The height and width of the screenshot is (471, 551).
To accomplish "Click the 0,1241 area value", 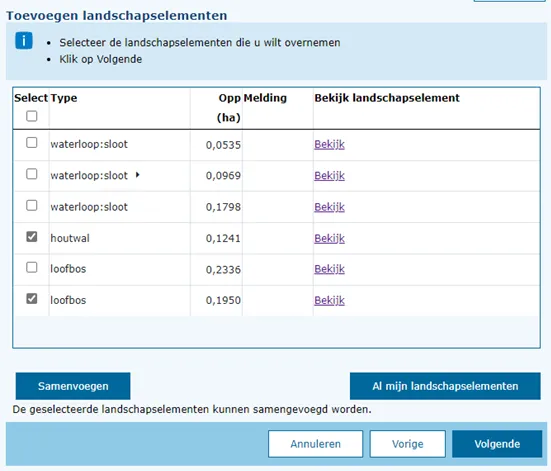I will [223, 238].
